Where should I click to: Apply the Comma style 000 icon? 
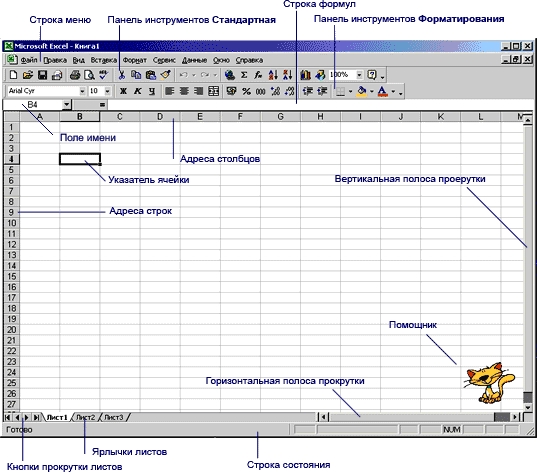[261, 91]
